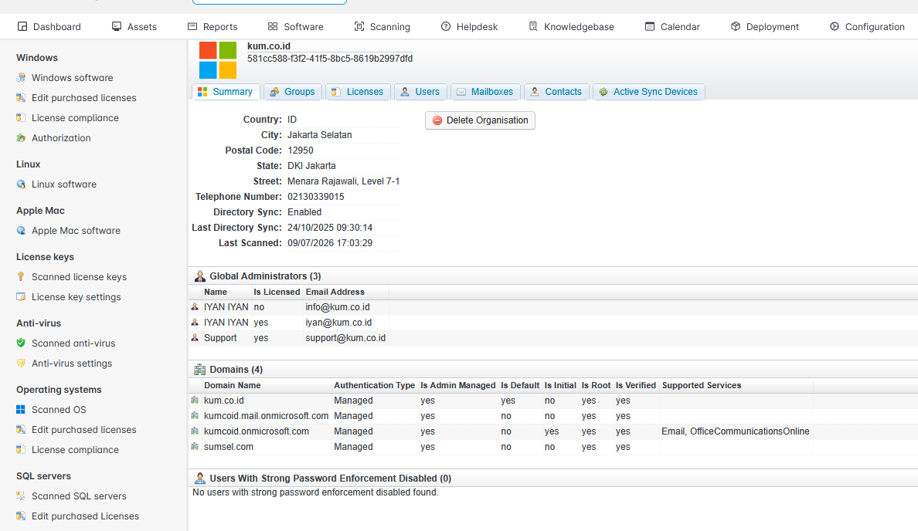Viewport: 918px width, 531px height.
Task: Sort domains by Domain Name column
Action: (232, 385)
